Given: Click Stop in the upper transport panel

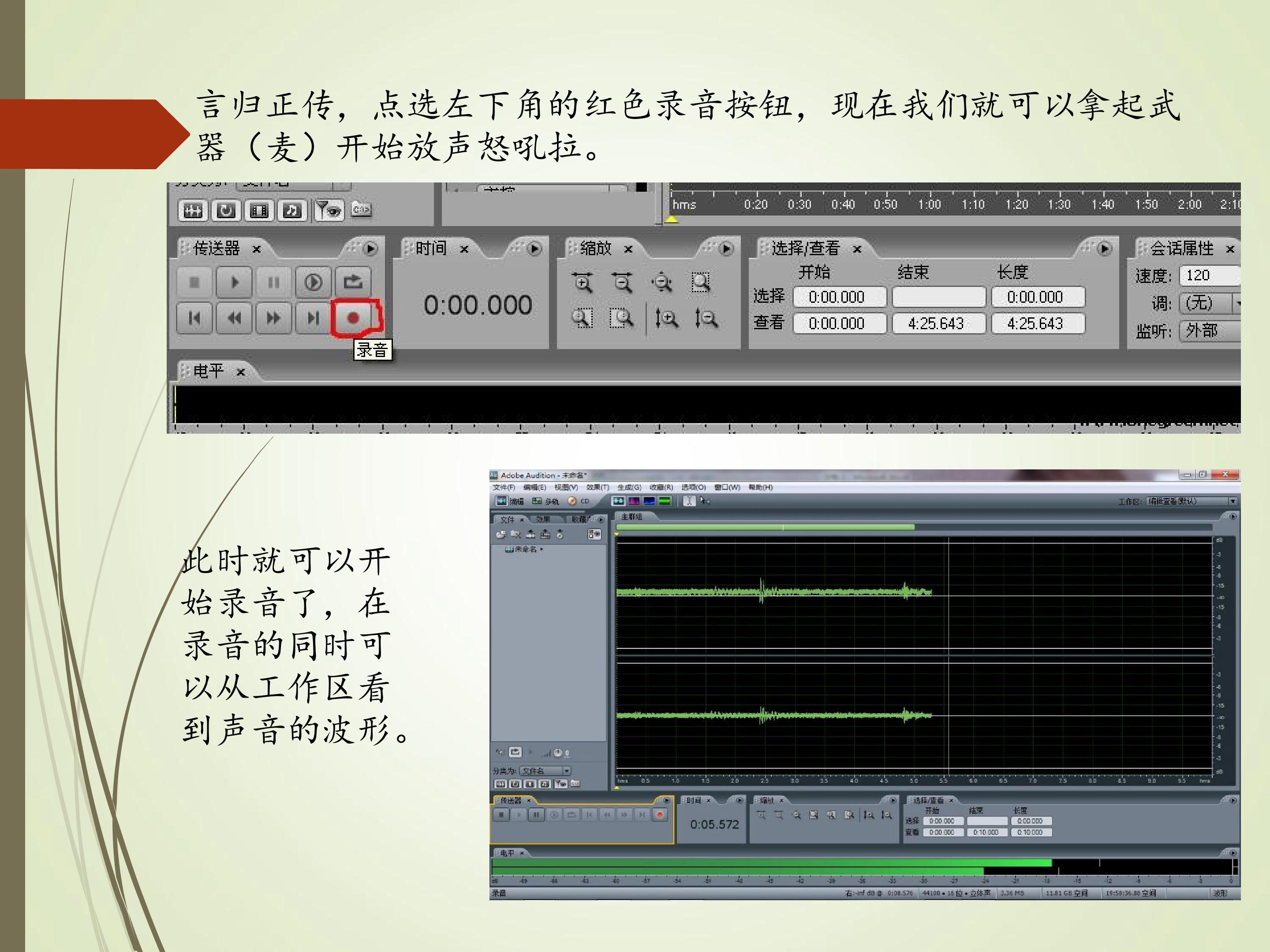Looking at the screenshot, I should click(194, 283).
